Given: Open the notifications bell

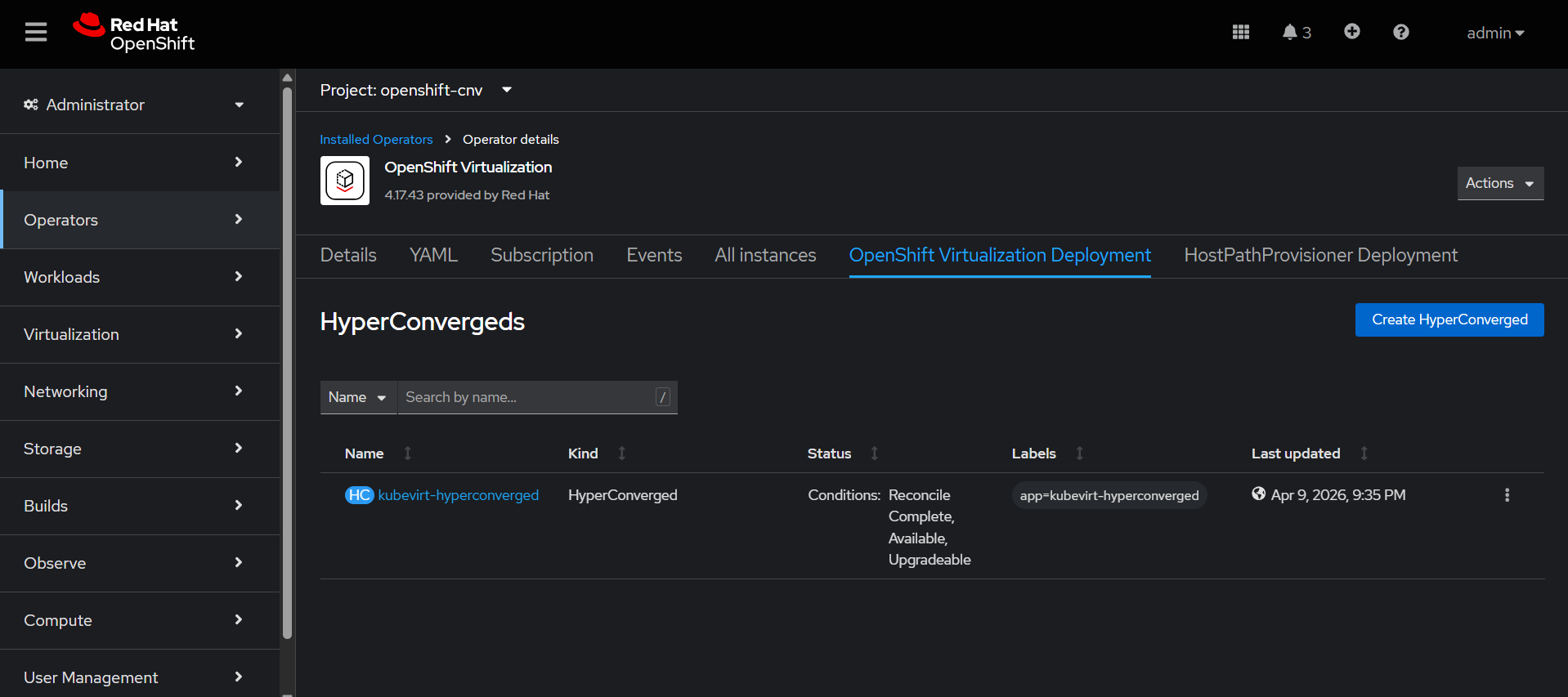Looking at the screenshot, I should click(x=1295, y=33).
